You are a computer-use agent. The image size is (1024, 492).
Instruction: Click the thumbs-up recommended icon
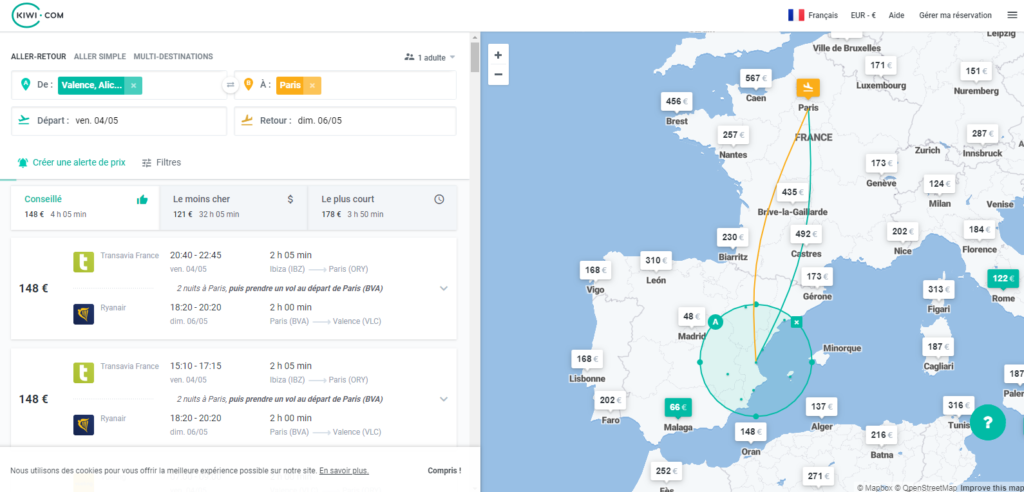142,199
